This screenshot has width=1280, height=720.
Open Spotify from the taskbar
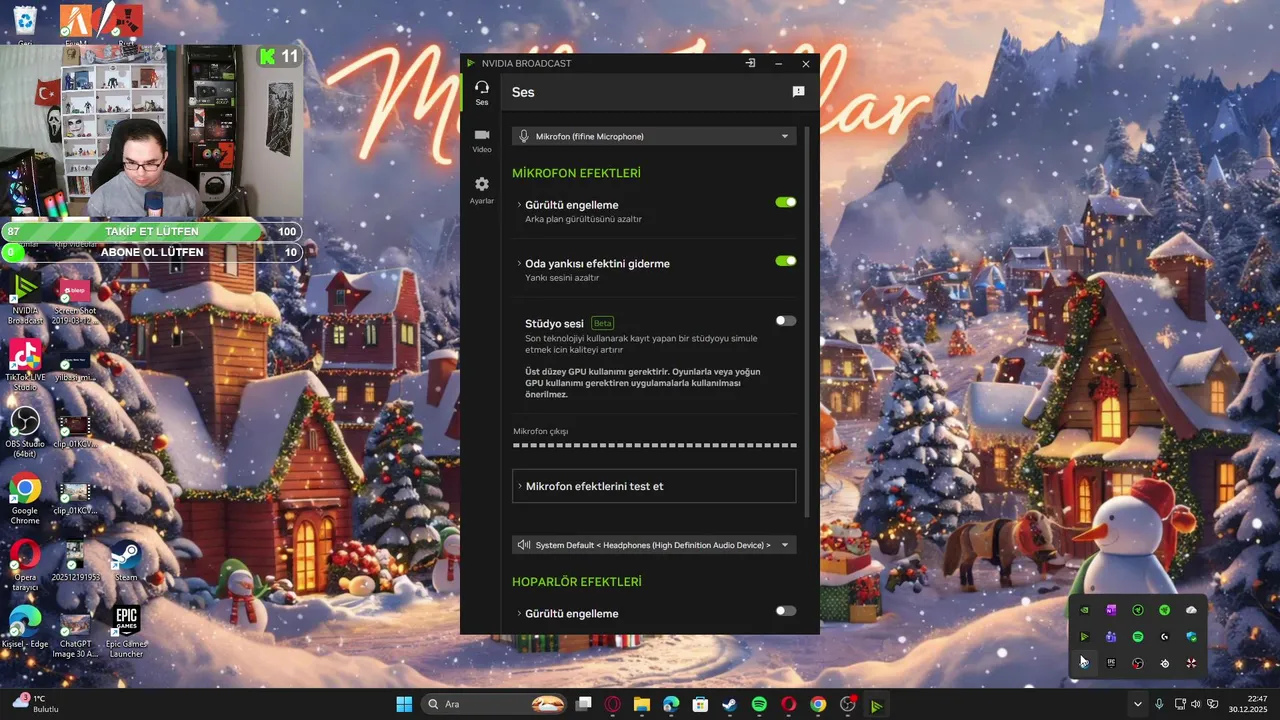(x=759, y=704)
